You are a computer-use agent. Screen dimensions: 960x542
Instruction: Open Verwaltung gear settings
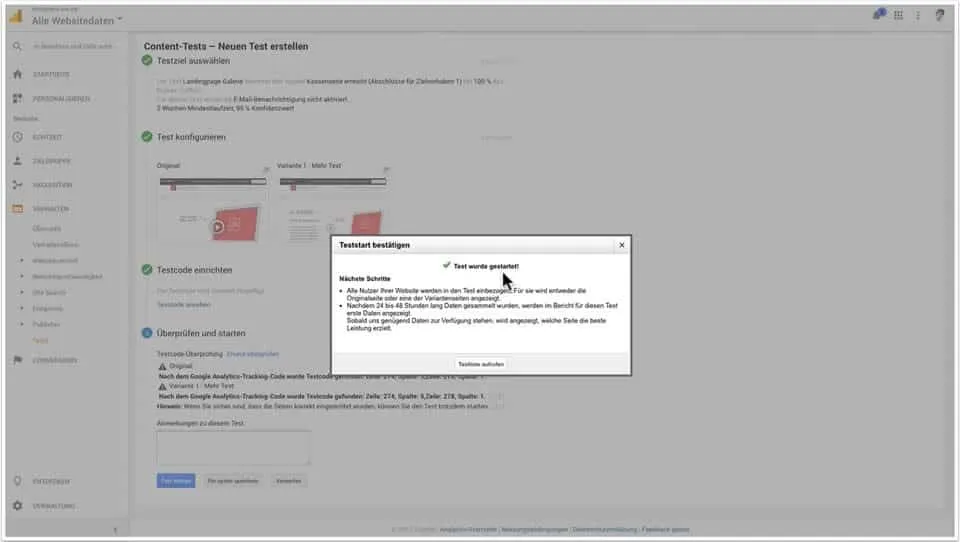point(17,506)
